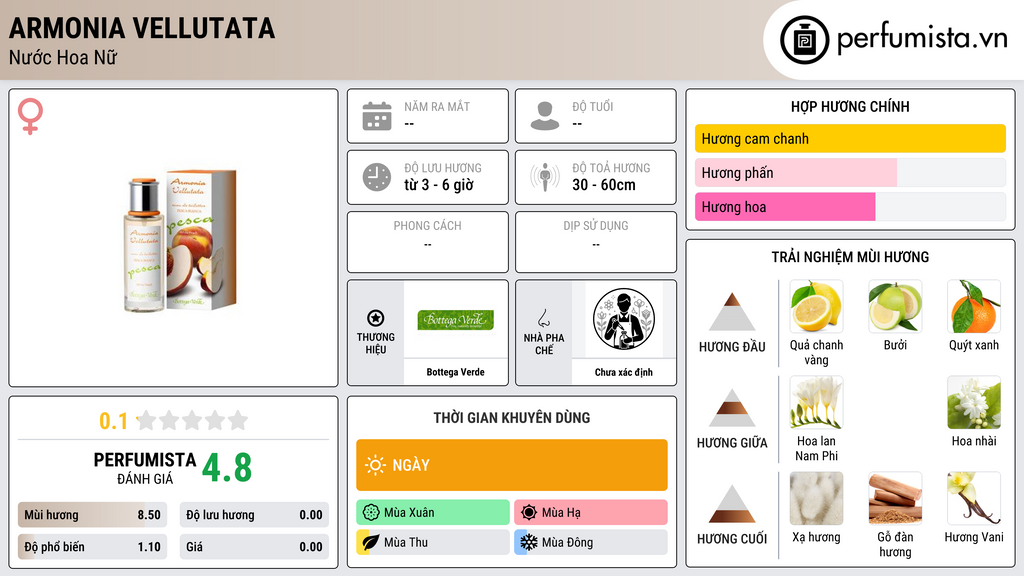Click the Hương hoa accord bar
This screenshot has width=1024, height=576.
click(850, 207)
